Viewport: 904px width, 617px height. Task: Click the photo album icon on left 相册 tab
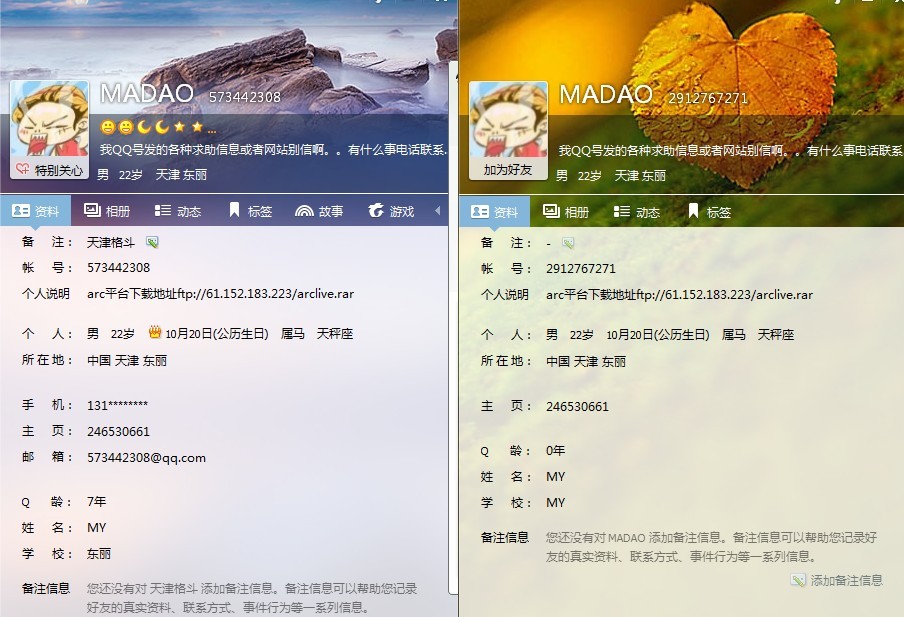(x=91, y=211)
